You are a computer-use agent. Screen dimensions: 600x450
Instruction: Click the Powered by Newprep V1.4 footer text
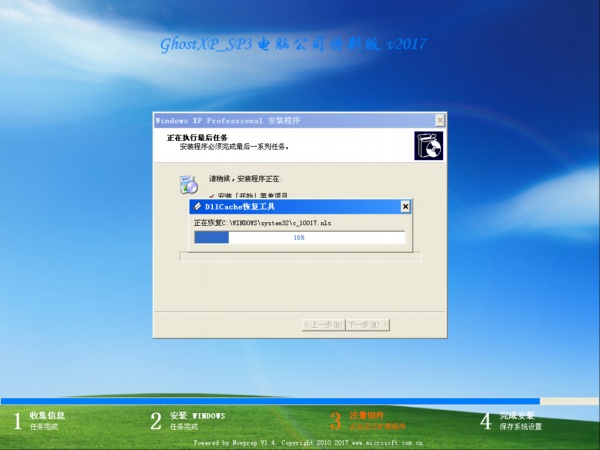308,443
